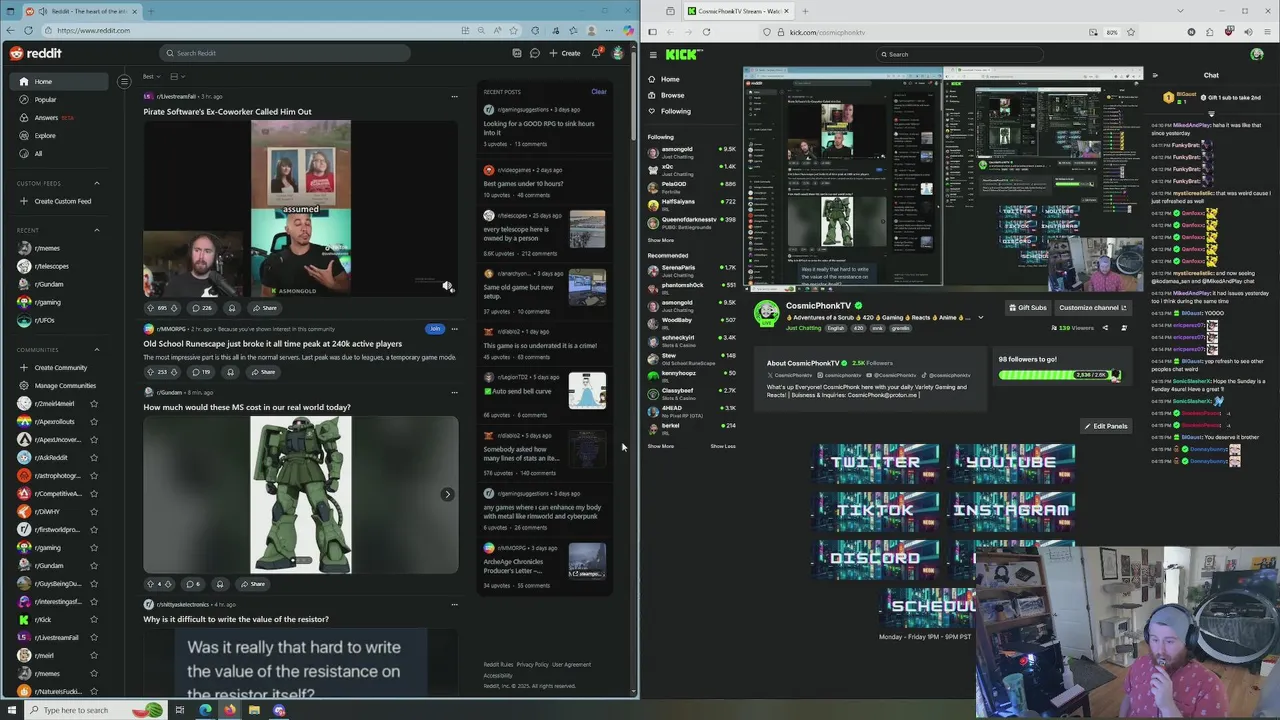Collapse the Recent section in Reddit sidebar
1280x720 pixels.
tap(97, 230)
